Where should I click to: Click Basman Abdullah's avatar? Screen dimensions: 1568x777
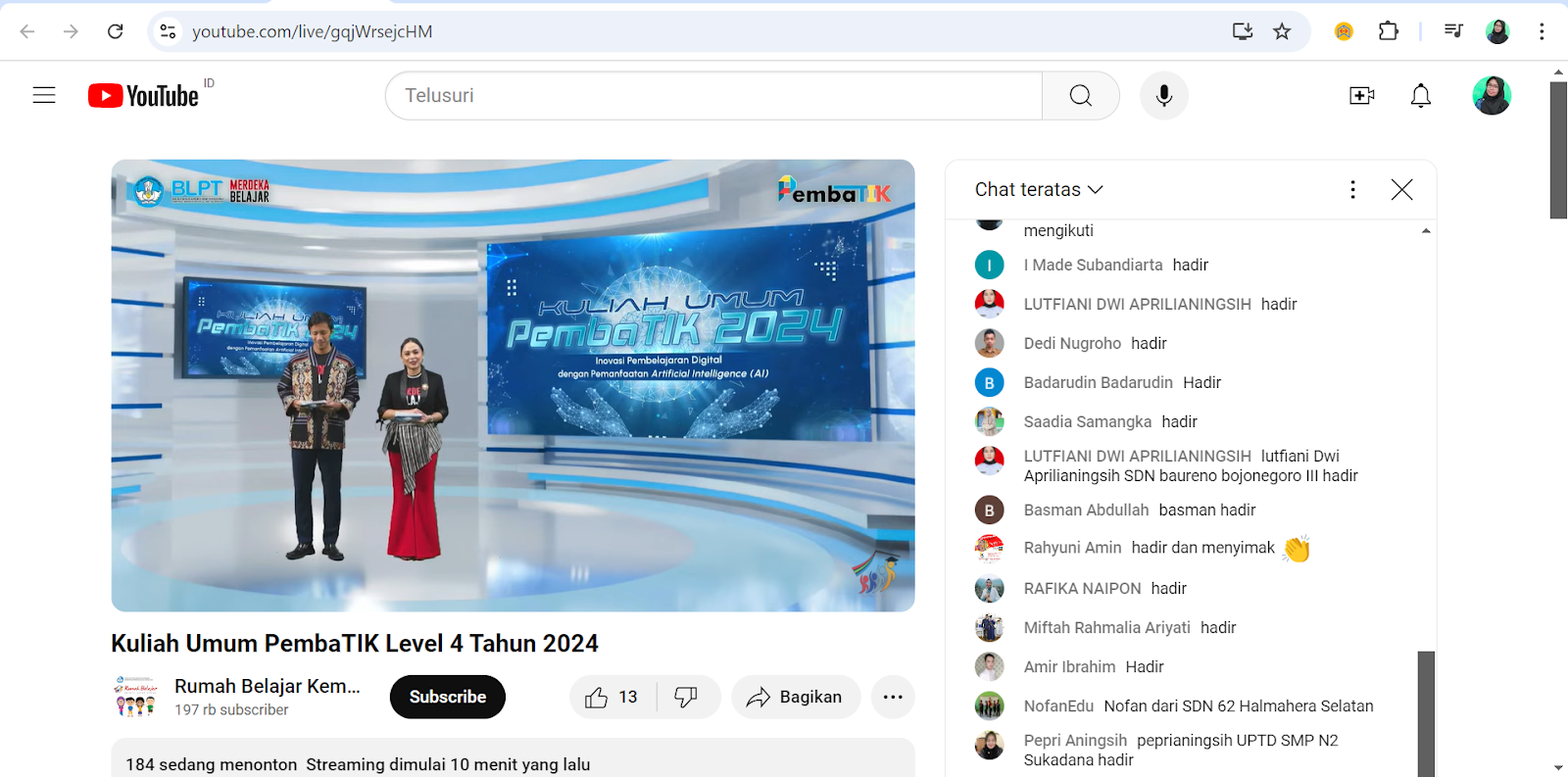tap(990, 510)
